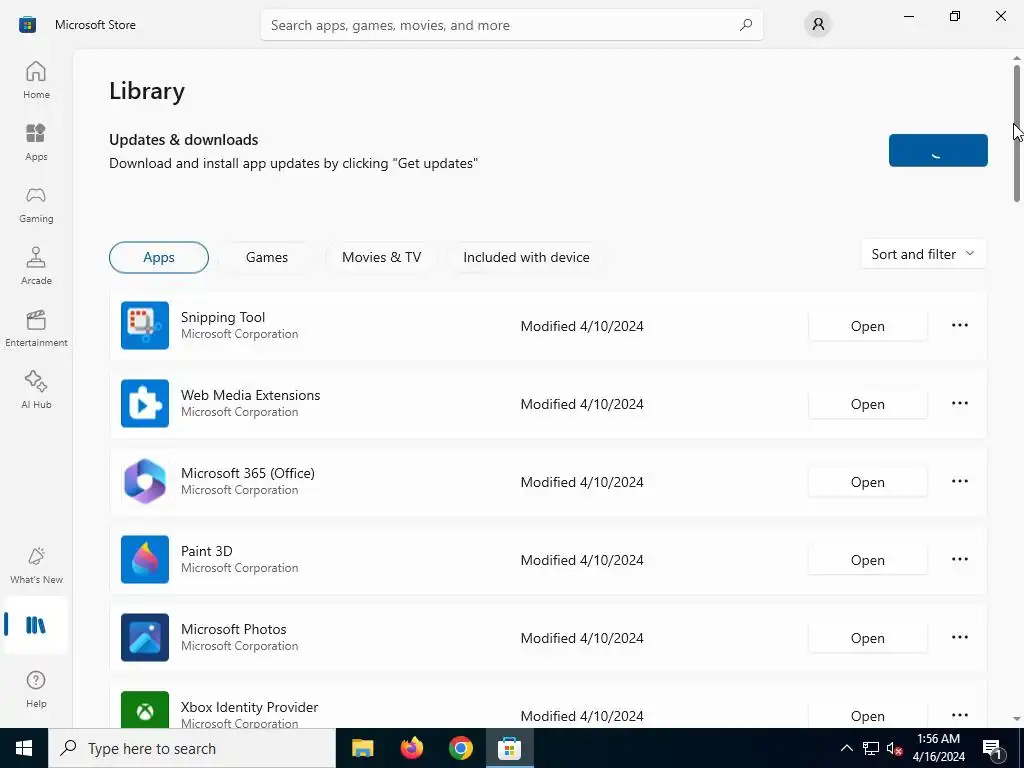
Task: Click the Microsoft Store logo icon
Action: click(x=27, y=25)
